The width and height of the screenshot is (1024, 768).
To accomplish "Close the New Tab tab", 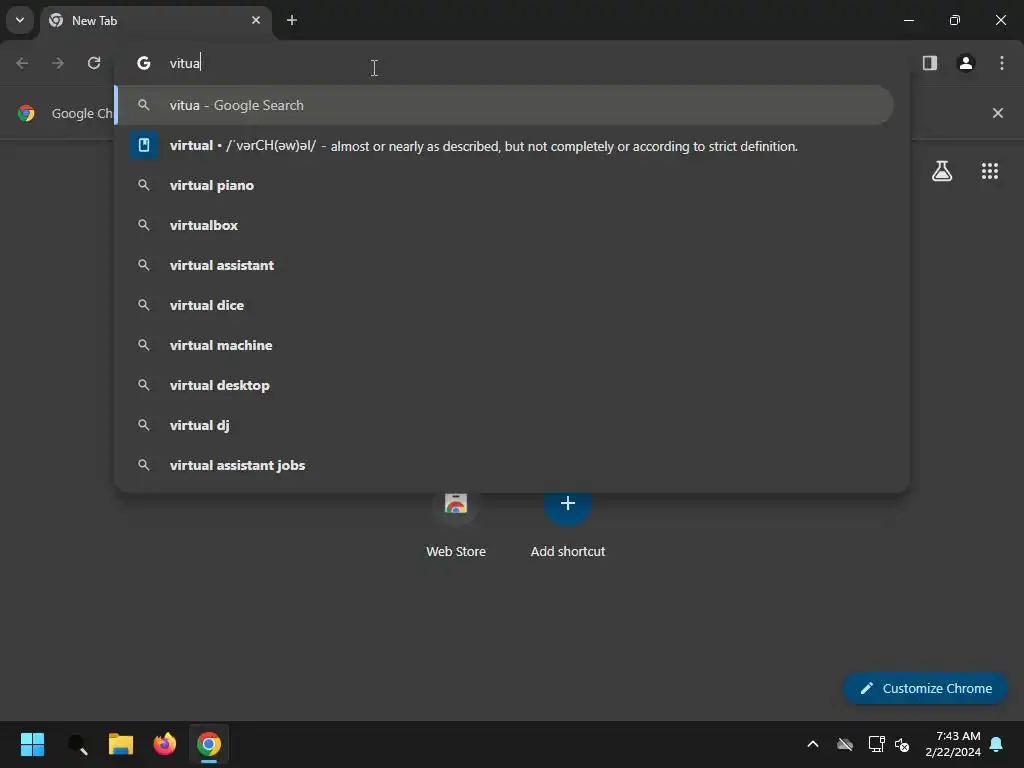I will coord(256,20).
